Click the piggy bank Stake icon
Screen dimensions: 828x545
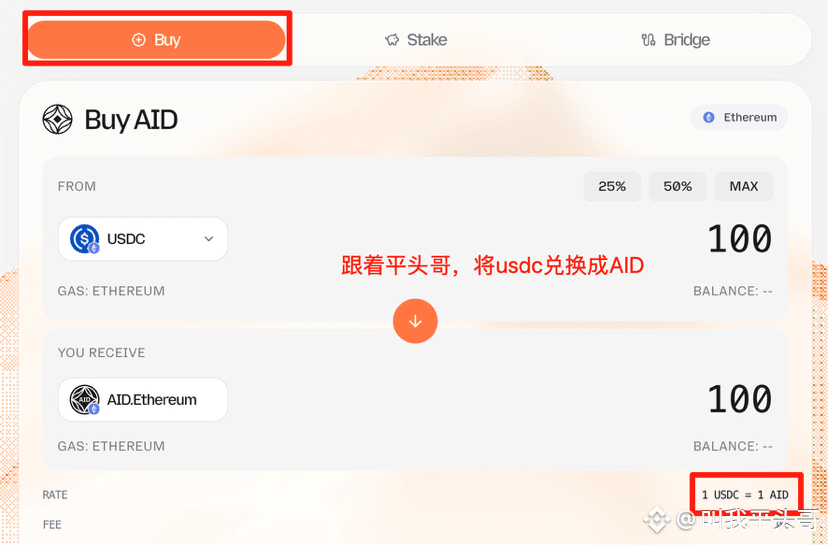[392, 40]
